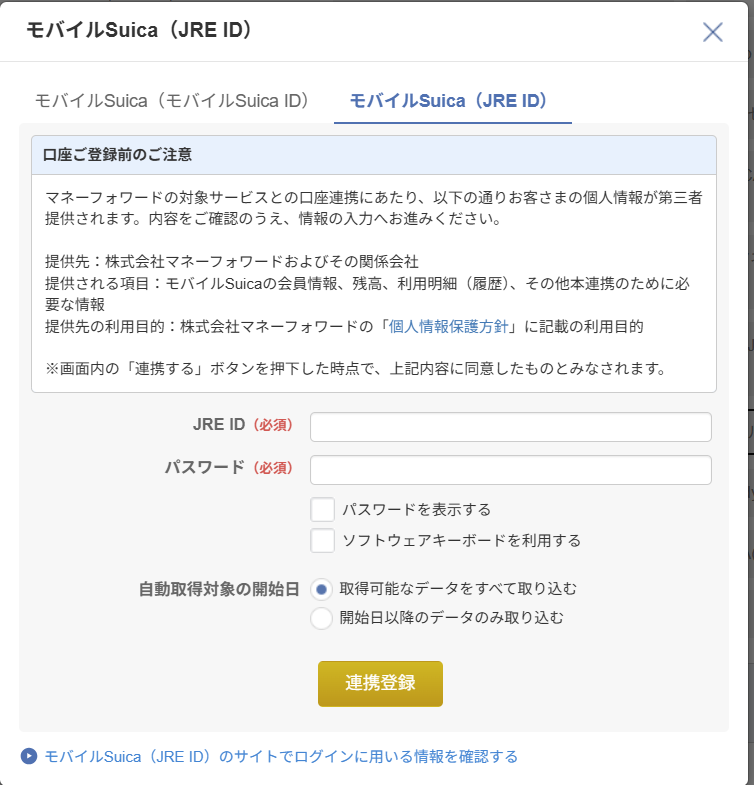The height and width of the screenshot is (785, 754).
Task: Click the JRE ID（必須）field label
Action: [x=243, y=425]
